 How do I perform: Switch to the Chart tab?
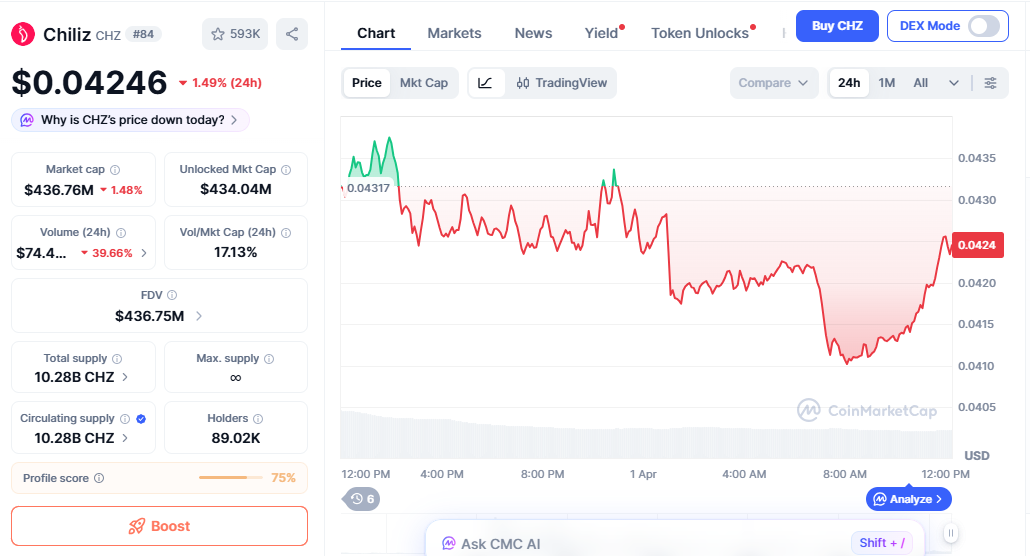pos(376,33)
